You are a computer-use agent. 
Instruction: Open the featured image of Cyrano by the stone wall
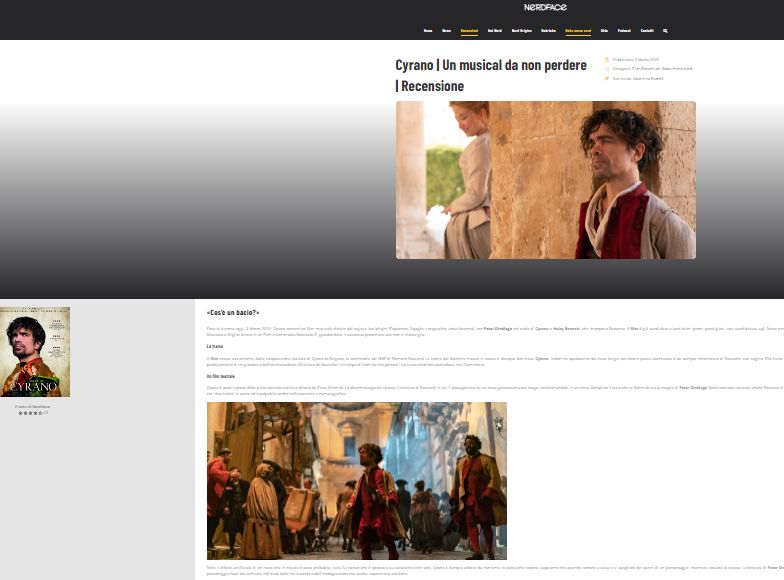point(546,180)
